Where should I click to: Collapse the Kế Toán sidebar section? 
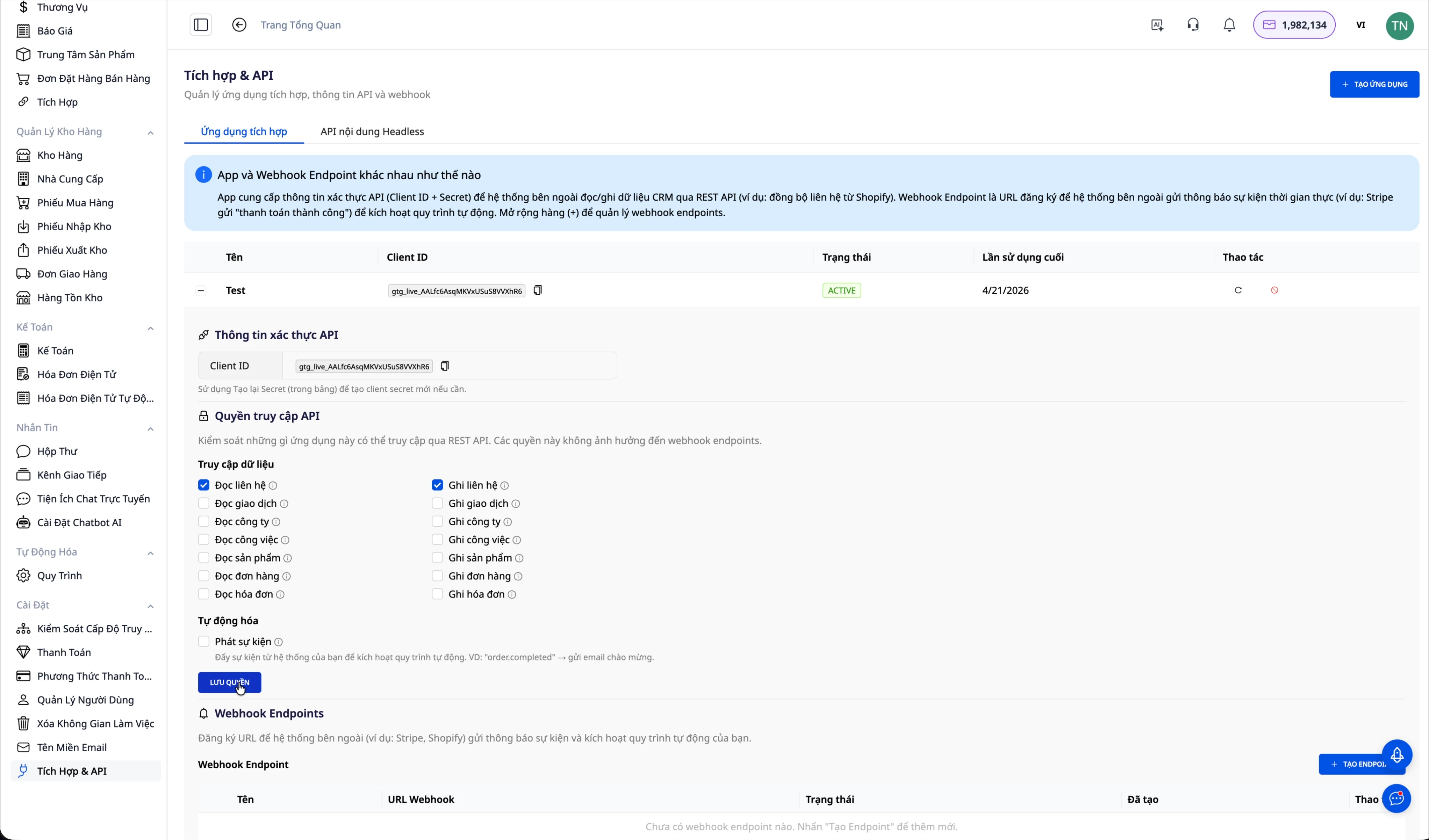(150, 328)
